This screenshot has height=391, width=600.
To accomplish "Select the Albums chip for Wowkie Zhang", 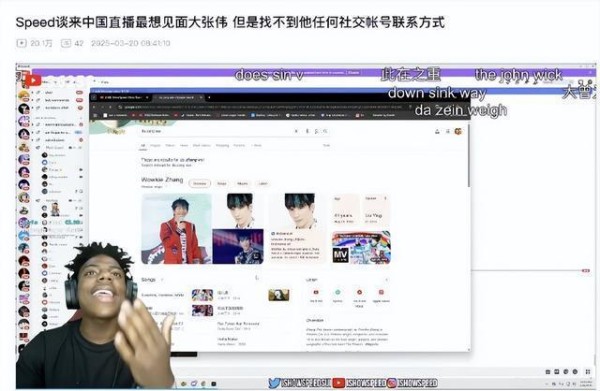I will 242,184.
